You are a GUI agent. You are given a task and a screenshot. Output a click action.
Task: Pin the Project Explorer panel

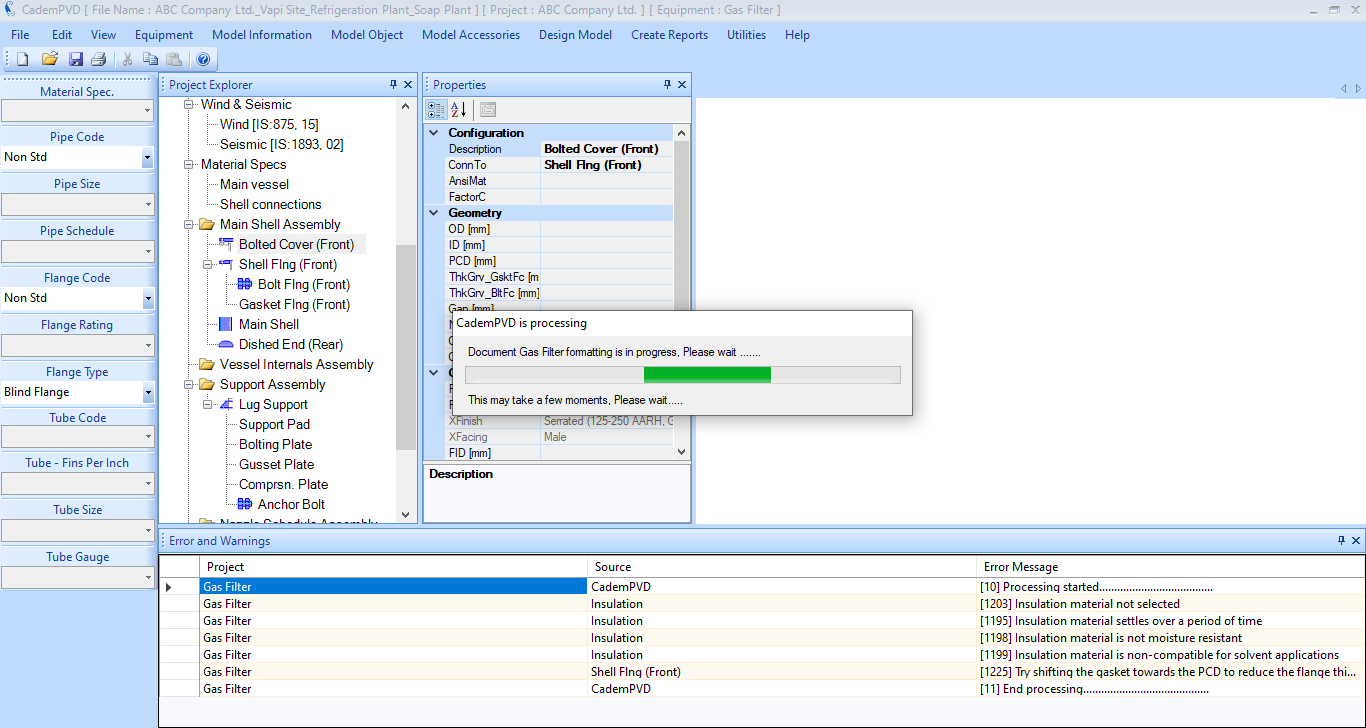pyautogui.click(x=393, y=85)
